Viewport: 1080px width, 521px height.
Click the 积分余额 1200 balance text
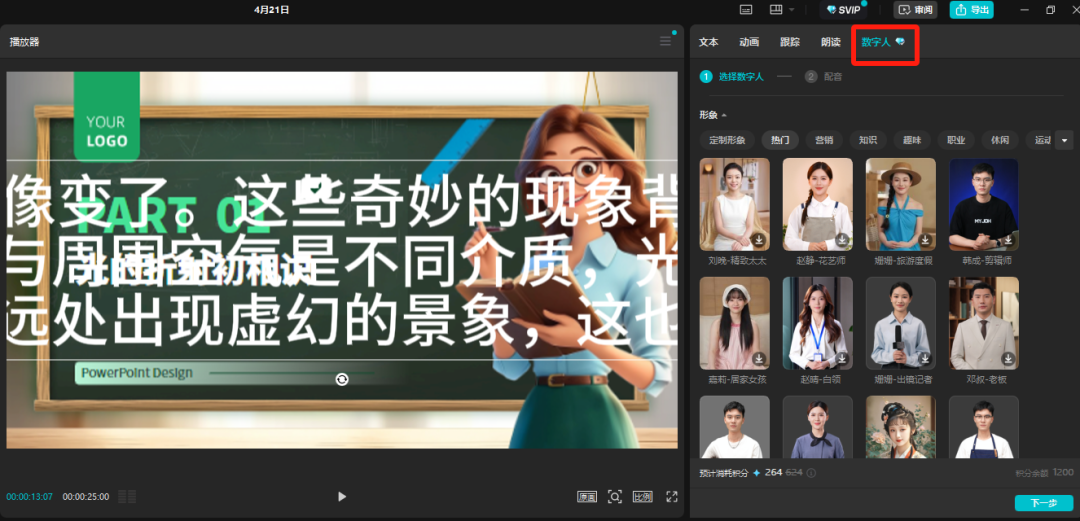point(1045,473)
